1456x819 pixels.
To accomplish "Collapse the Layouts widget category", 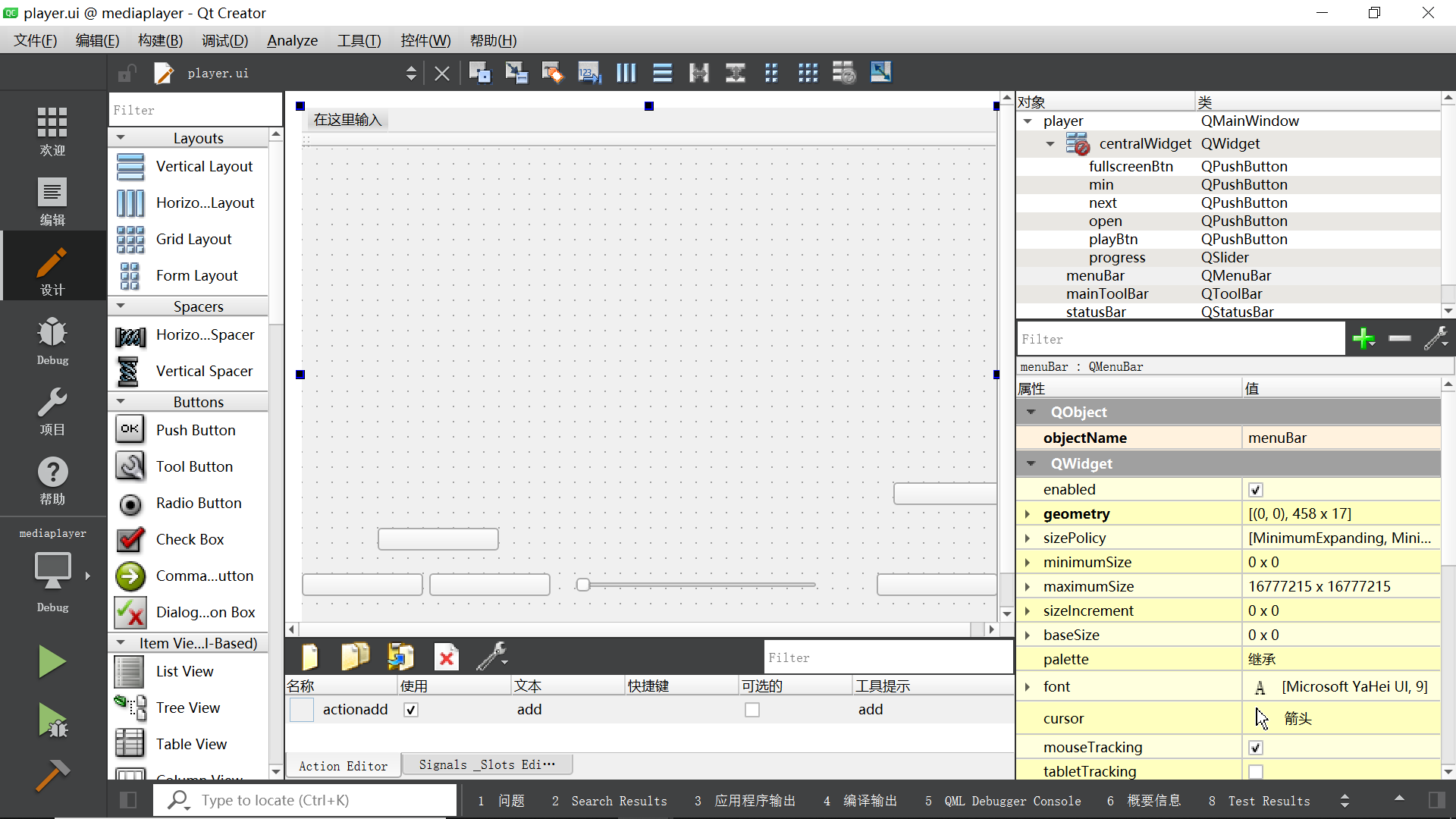I will point(121,138).
